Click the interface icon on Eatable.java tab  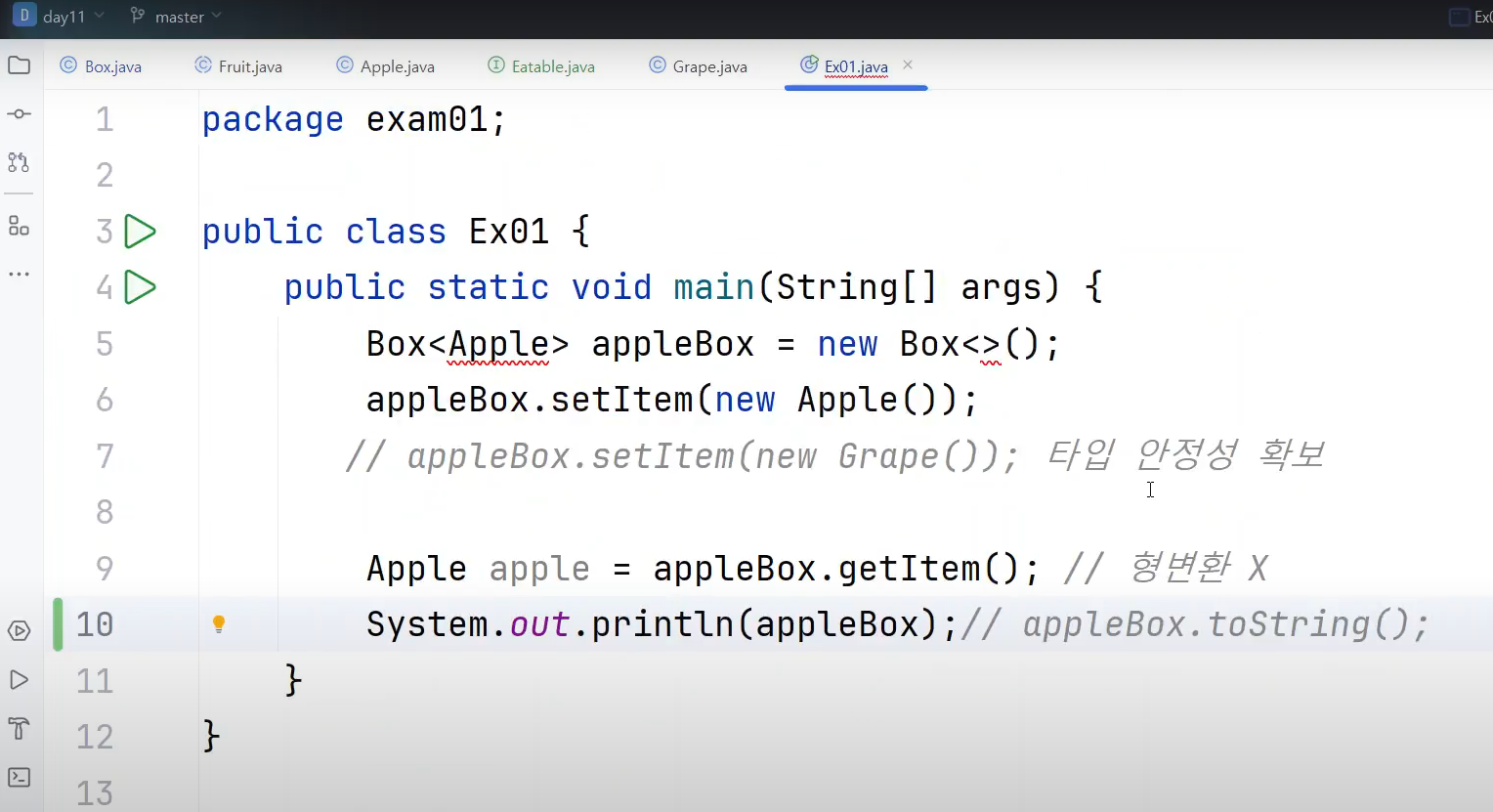[x=496, y=65]
